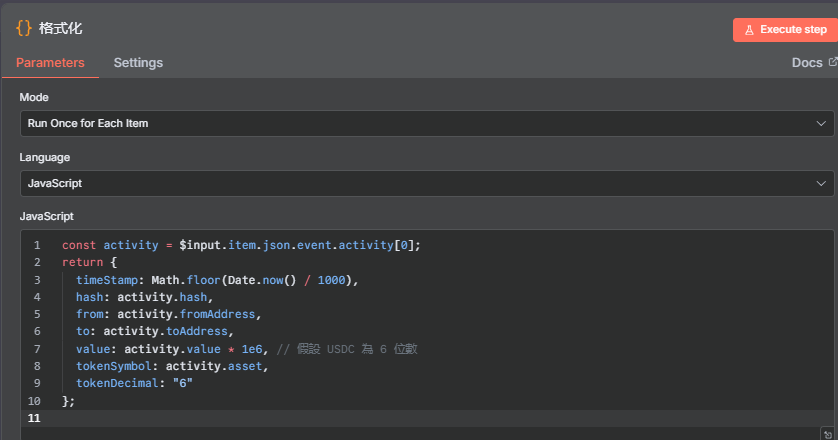Image resolution: width=838 pixels, height=440 pixels.
Task: Open the Mode dropdown showing Run Once for Each Item
Action: [x=427, y=123]
